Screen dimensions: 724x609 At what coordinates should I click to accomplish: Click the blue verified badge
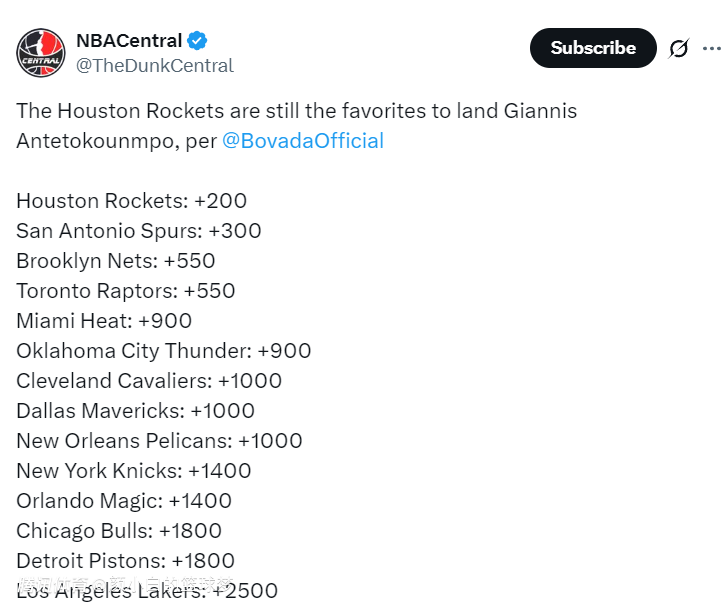pyautogui.click(x=198, y=41)
